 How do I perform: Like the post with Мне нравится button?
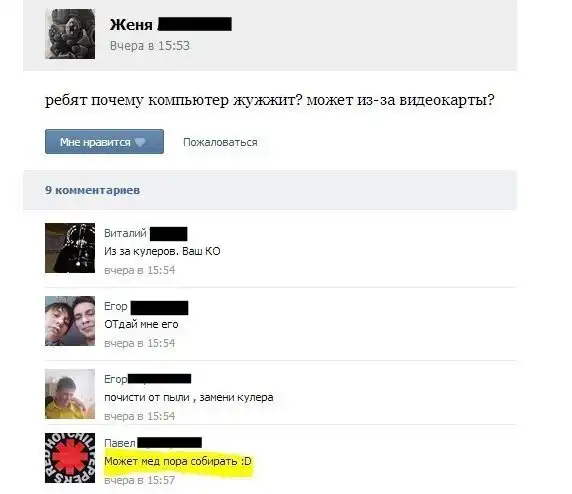click(x=104, y=142)
